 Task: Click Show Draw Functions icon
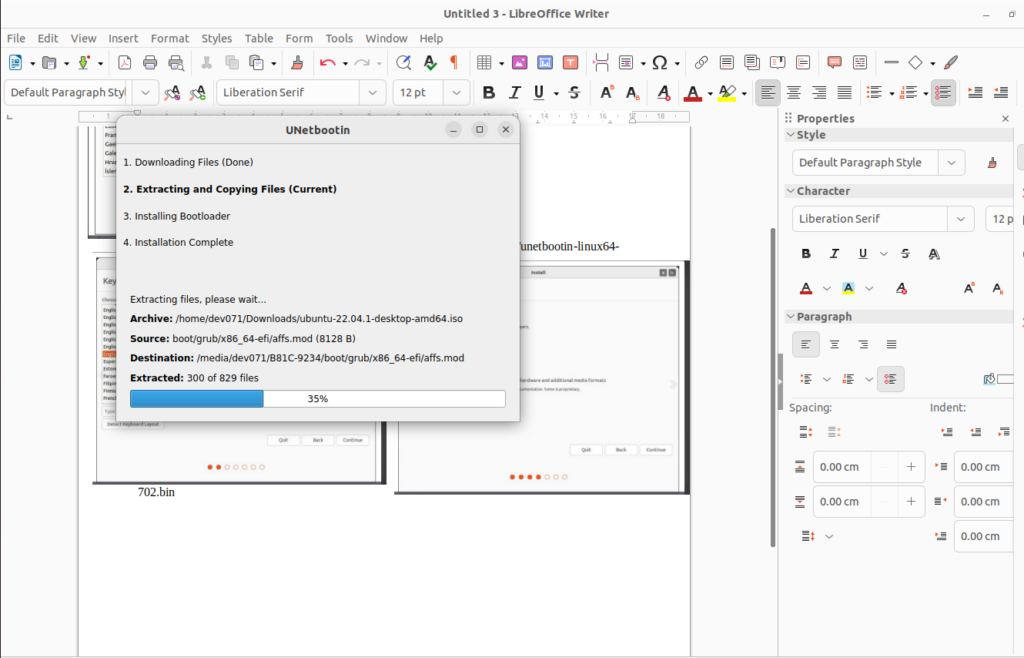pyautogui.click(x=951, y=63)
